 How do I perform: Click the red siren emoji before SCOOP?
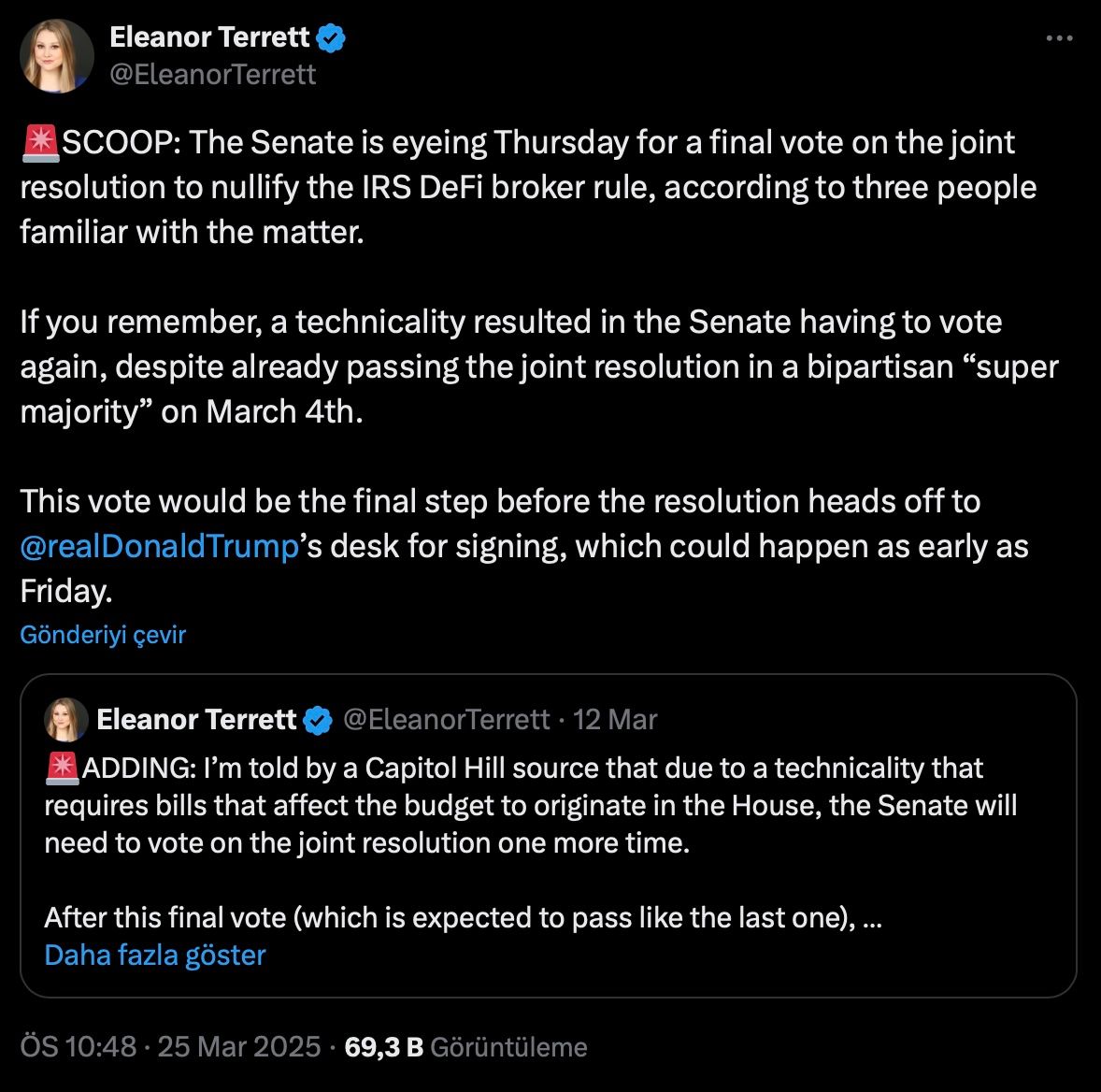[x=39, y=143]
